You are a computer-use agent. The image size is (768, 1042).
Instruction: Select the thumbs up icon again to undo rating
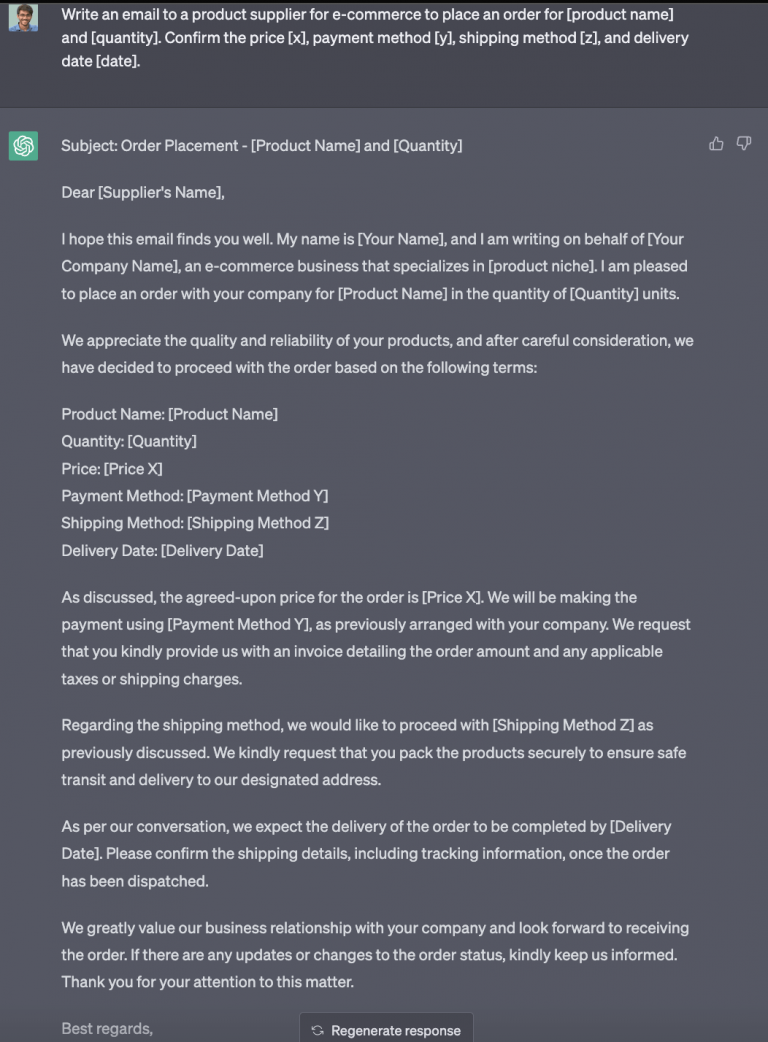(716, 144)
